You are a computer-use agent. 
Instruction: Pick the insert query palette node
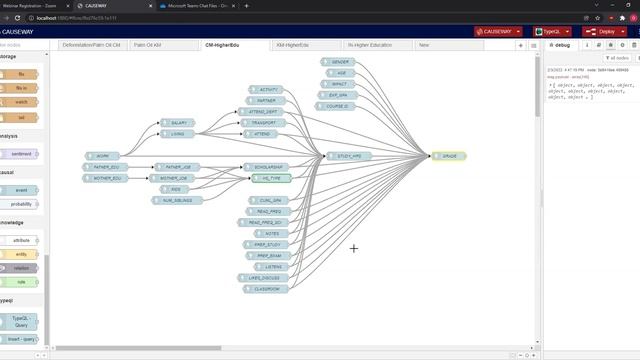(x=19, y=339)
